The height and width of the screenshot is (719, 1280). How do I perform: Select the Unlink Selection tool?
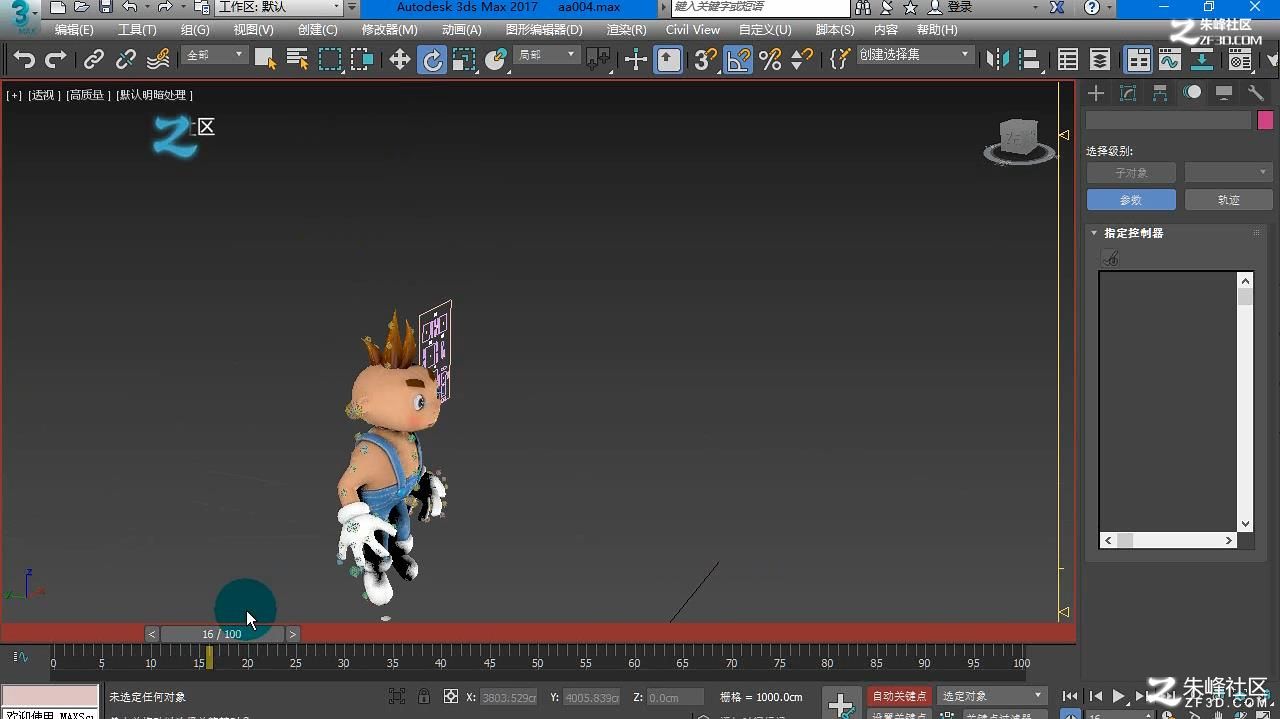126,60
